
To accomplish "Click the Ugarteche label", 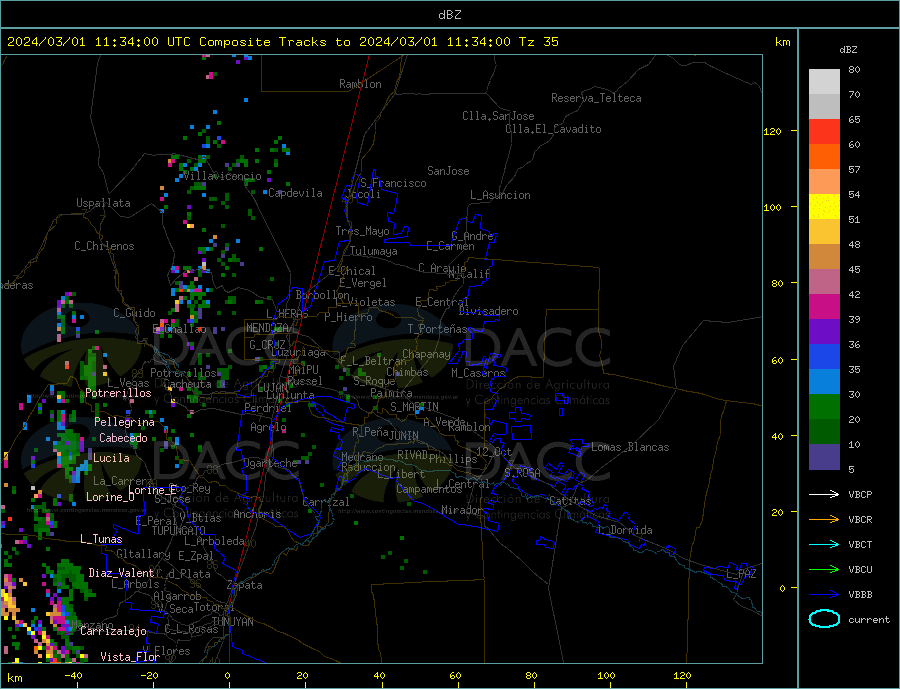I will pos(270,463).
